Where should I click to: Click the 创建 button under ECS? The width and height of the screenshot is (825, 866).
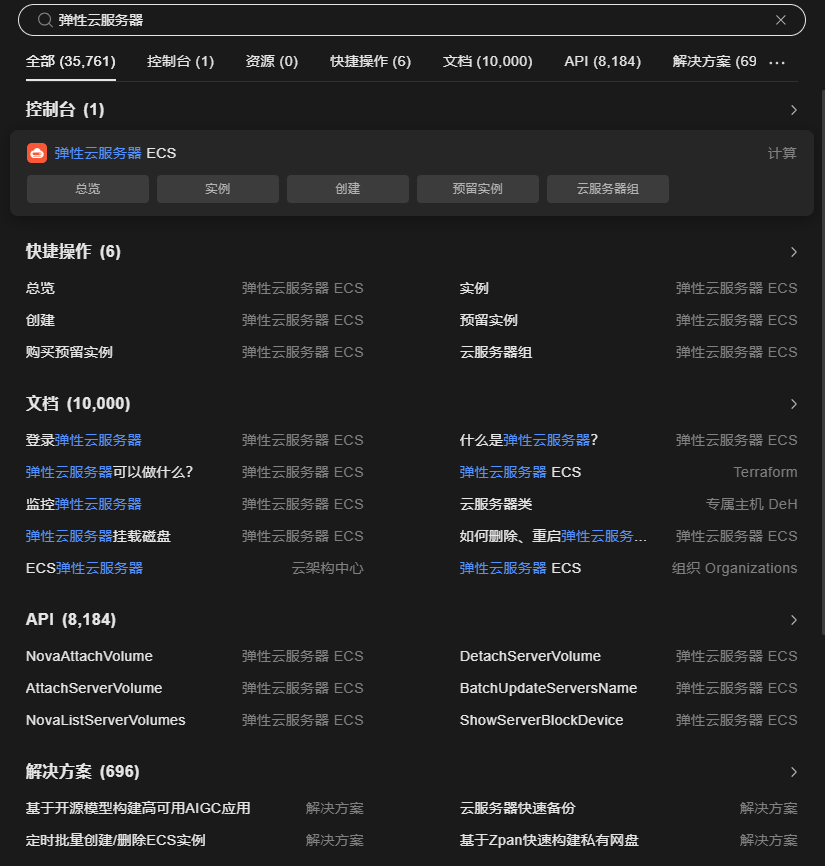tap(348, 189)
